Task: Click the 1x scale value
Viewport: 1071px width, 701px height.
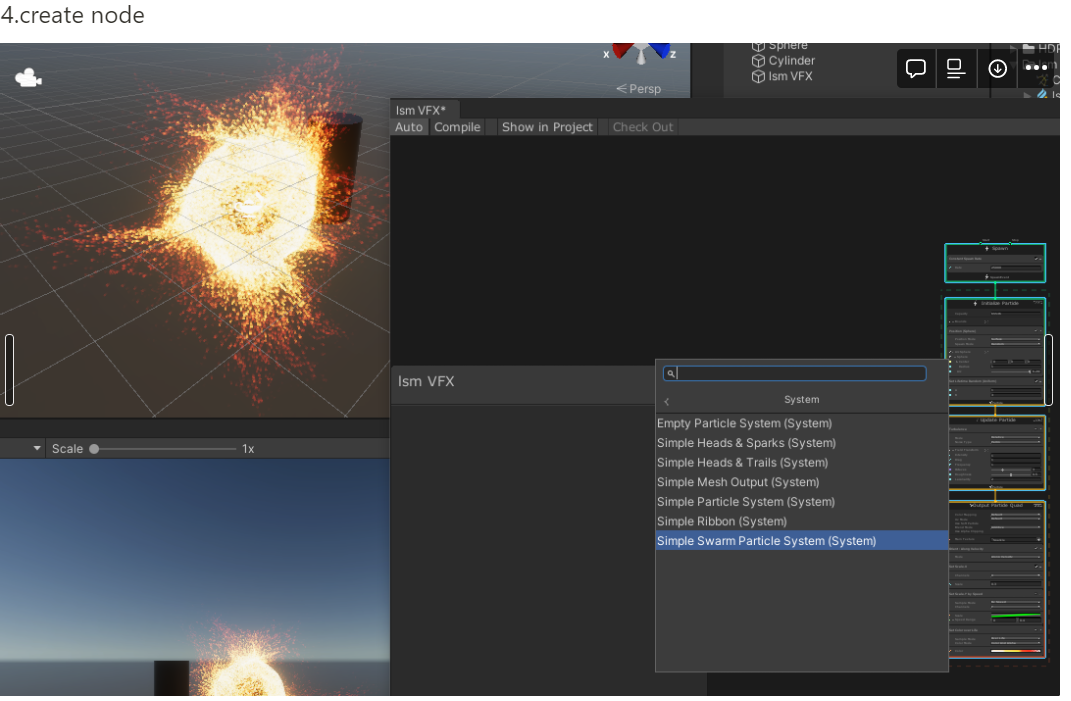Action: click(x=248, y=449)
